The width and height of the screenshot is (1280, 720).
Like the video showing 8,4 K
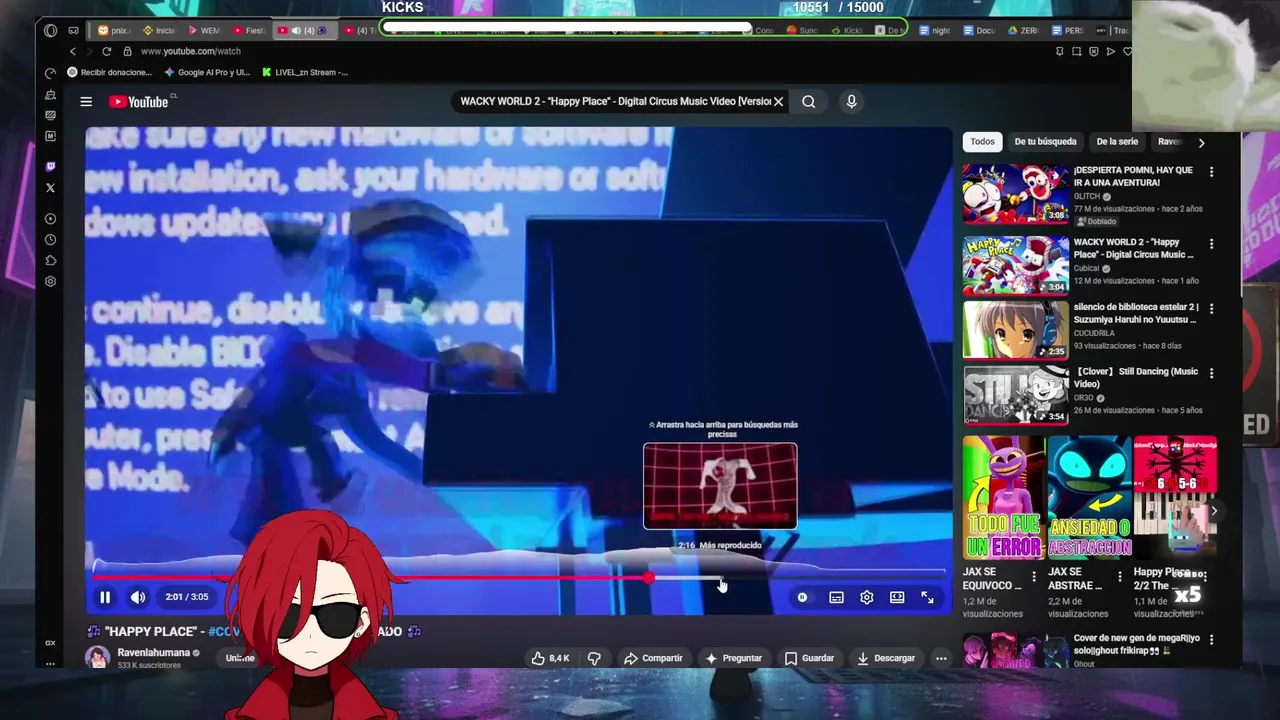coord(551,658)
